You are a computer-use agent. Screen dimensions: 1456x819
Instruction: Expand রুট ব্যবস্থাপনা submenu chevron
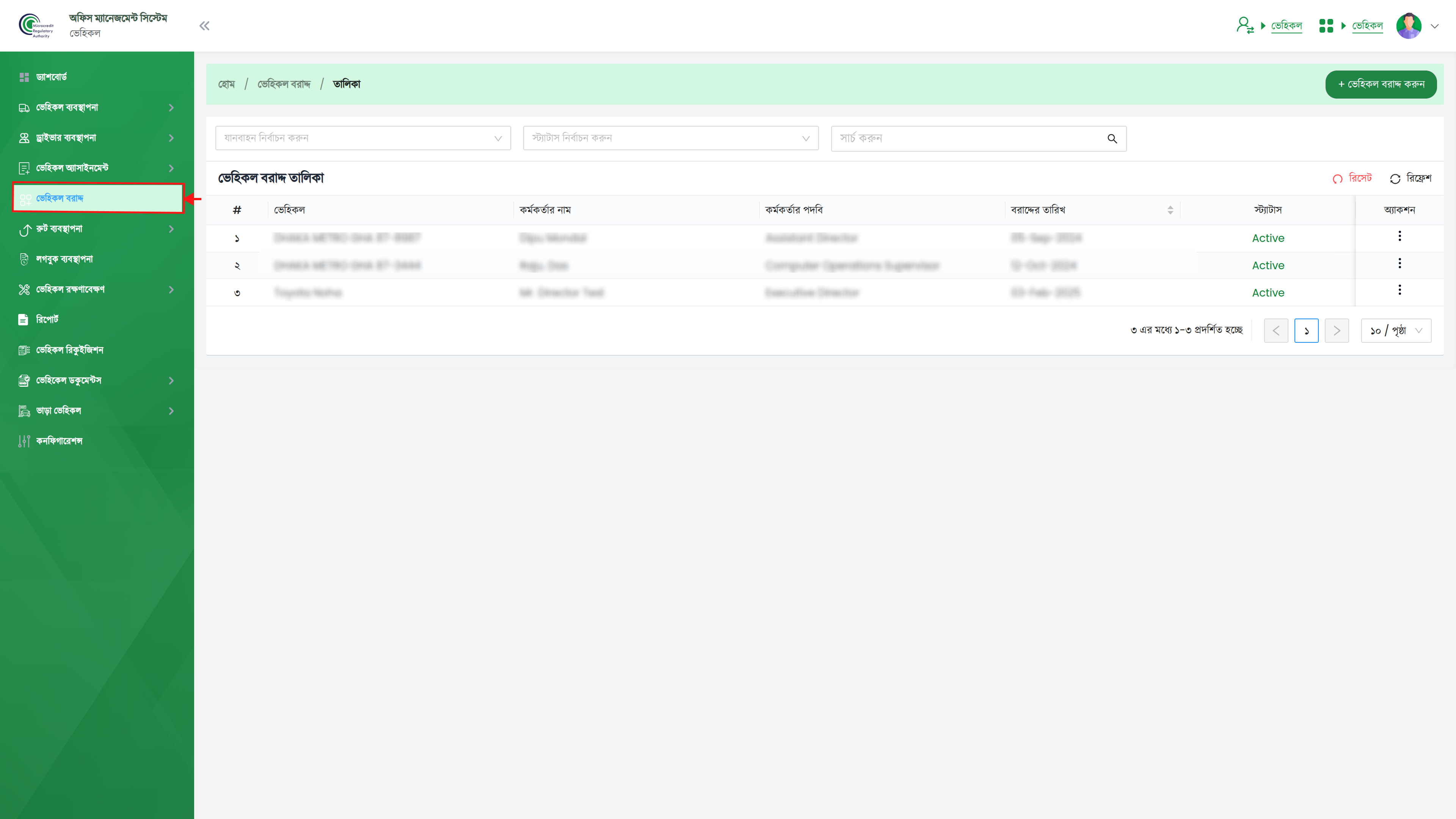click(x=171, y=229)
